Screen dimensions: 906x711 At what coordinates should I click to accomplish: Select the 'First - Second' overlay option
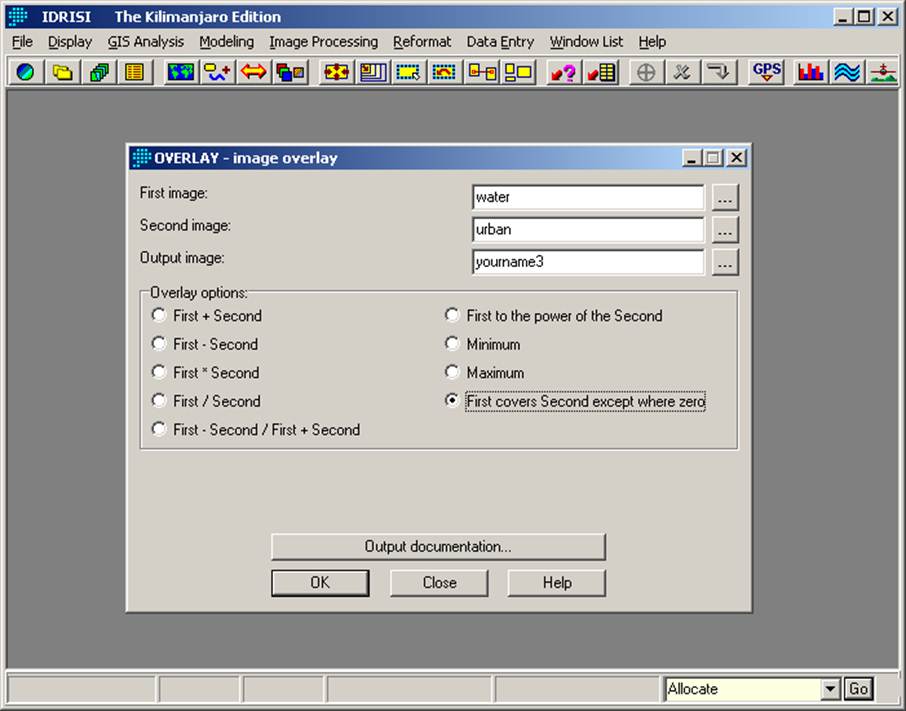coord(159,343)
